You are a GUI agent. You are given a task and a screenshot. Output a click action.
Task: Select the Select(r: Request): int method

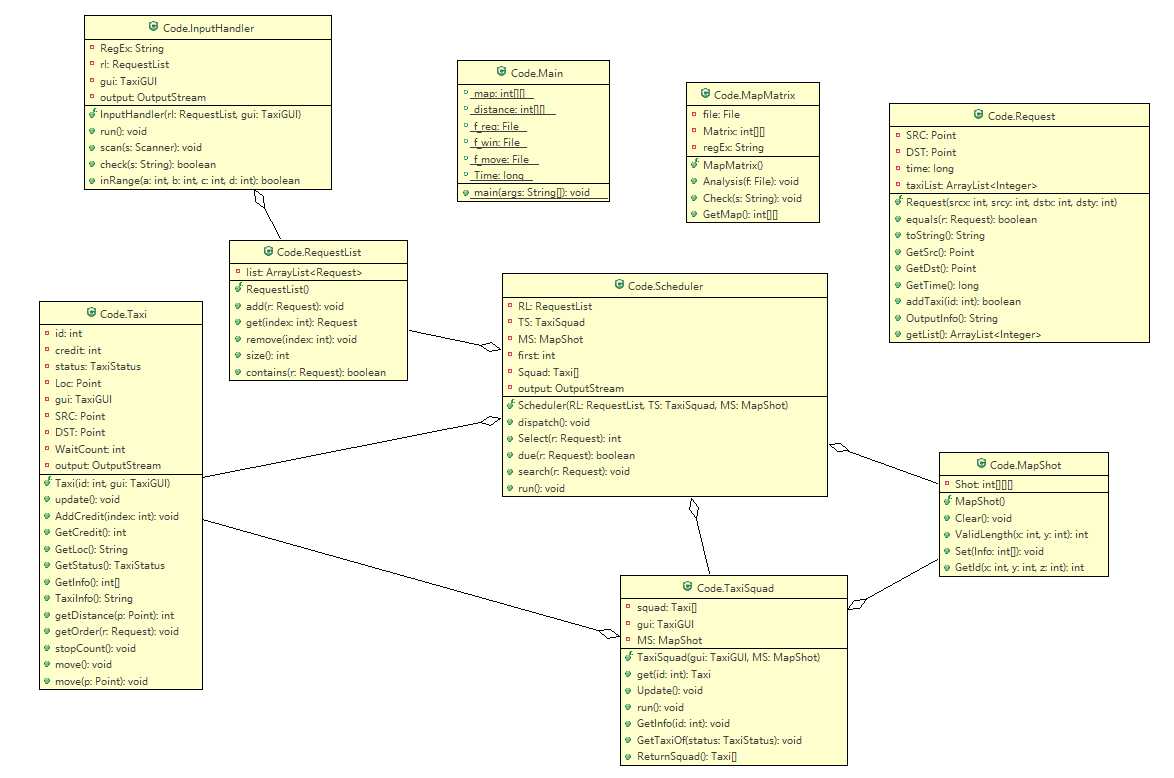569,438
